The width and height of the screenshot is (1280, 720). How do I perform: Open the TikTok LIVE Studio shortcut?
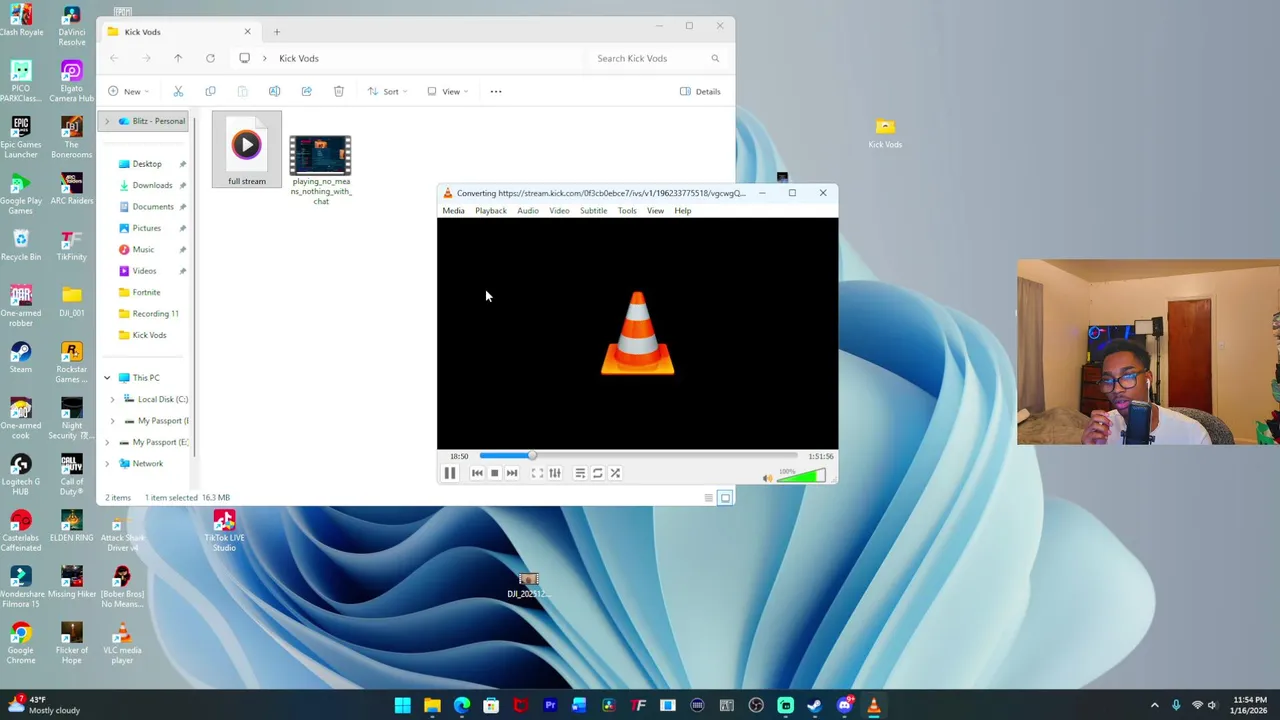coord(224,531)
